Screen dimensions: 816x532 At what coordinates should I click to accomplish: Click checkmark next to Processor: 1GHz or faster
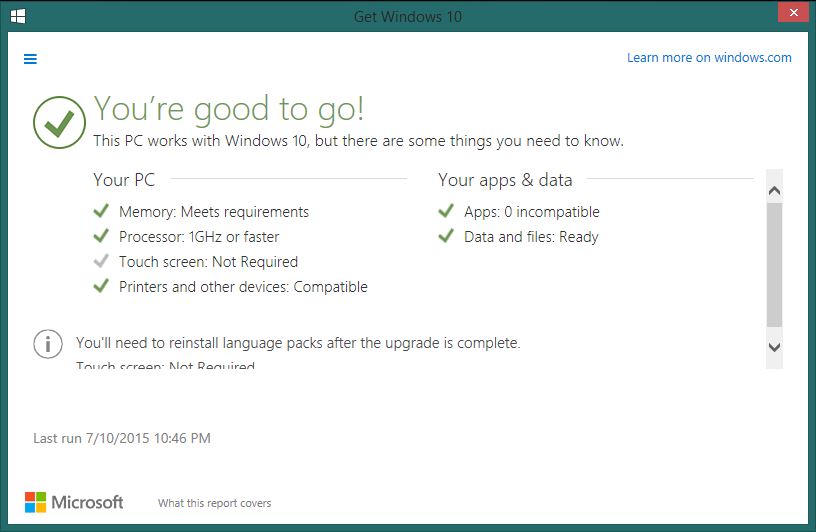pyautogui.click(x=101, y=236)
